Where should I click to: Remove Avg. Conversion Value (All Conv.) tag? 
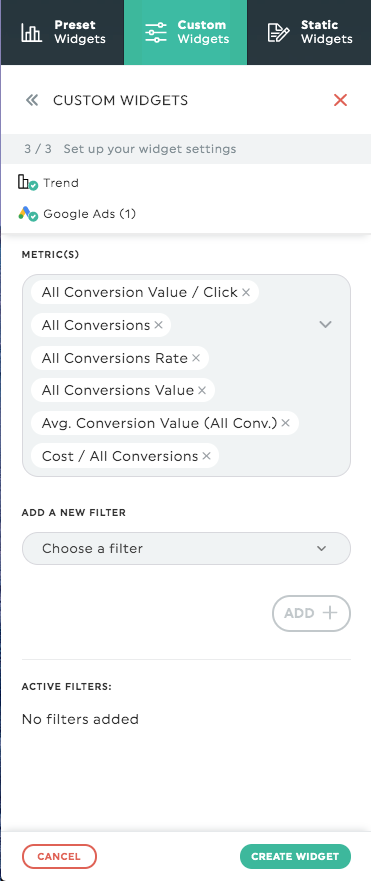pyautogui.click(x=286, y=423)
